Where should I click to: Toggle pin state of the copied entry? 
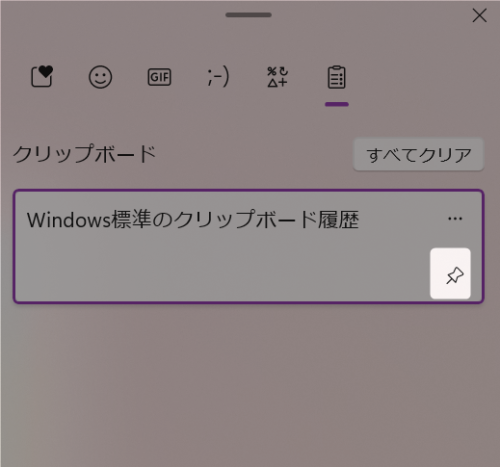pos(450,273)
